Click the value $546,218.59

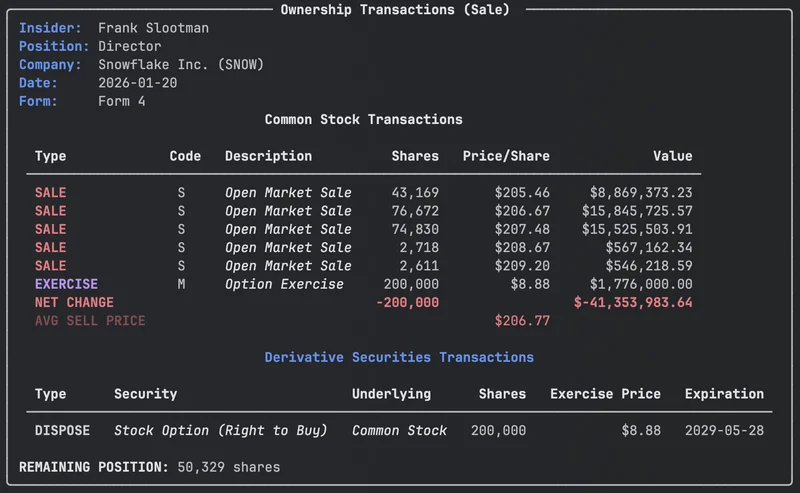pos(648,266)
